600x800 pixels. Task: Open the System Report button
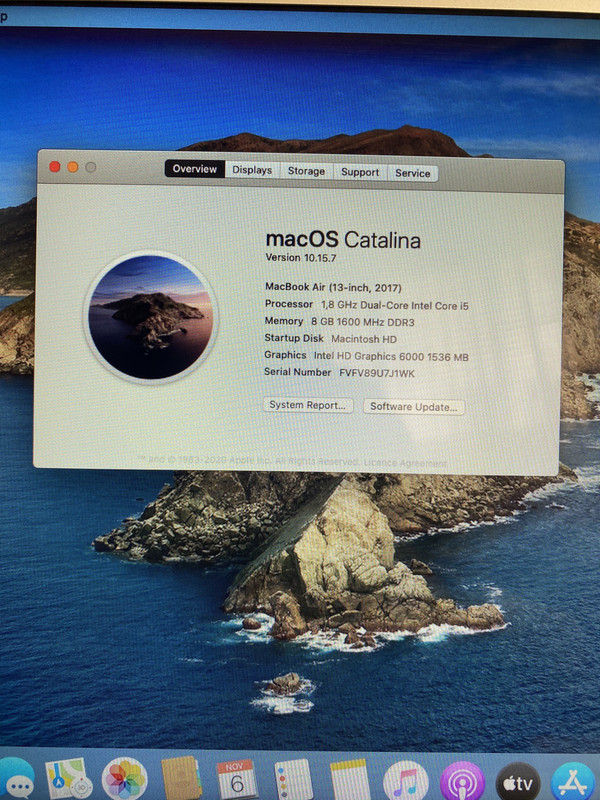coord(308,405)
